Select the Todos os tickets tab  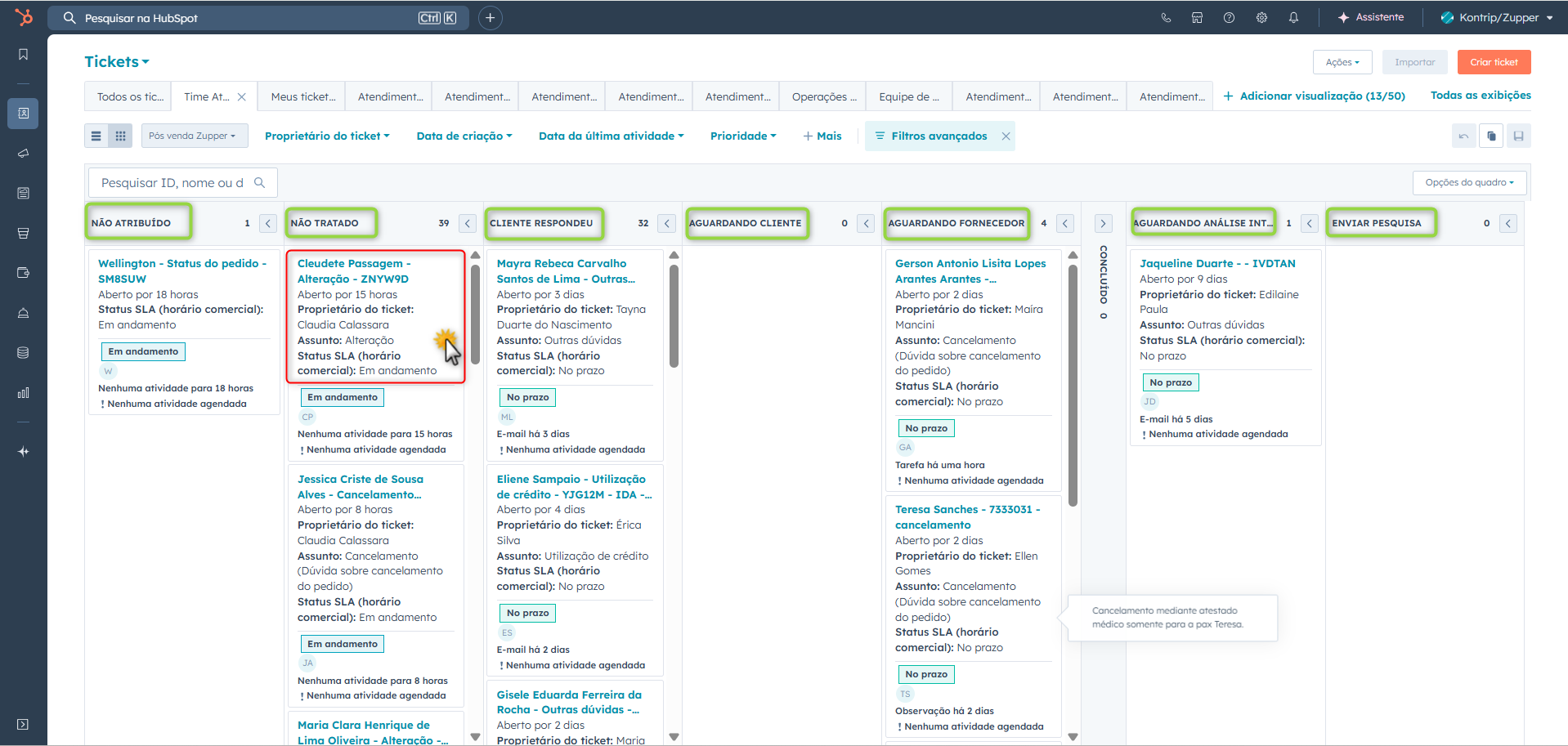coord(129,96)
